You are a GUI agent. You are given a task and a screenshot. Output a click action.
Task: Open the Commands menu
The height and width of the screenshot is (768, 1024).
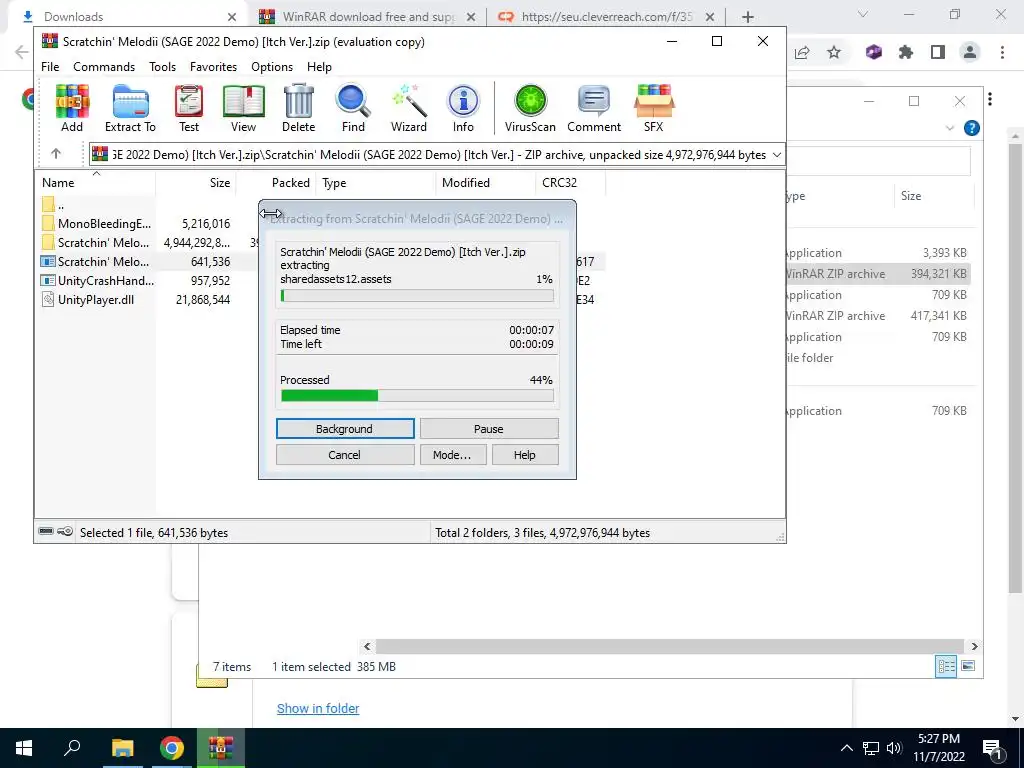[x=104, y=67]
